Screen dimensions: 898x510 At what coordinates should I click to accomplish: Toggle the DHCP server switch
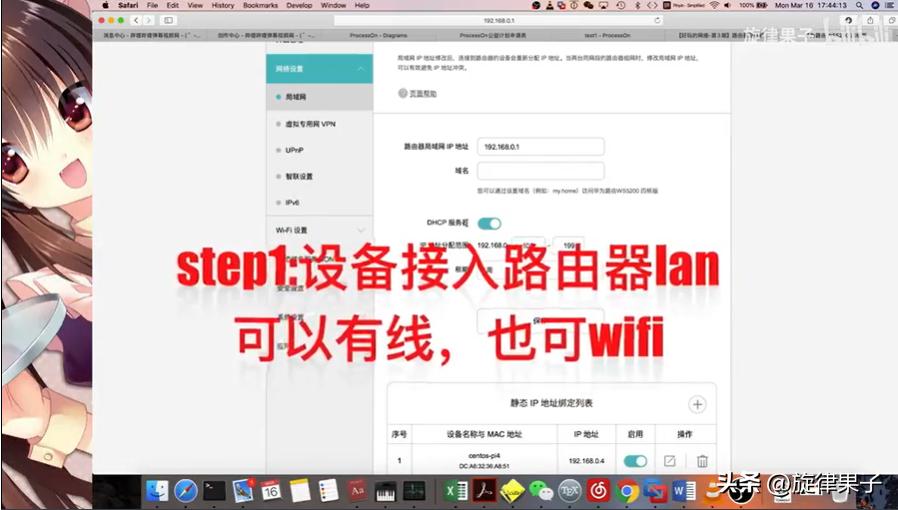[x=489, y=223]
